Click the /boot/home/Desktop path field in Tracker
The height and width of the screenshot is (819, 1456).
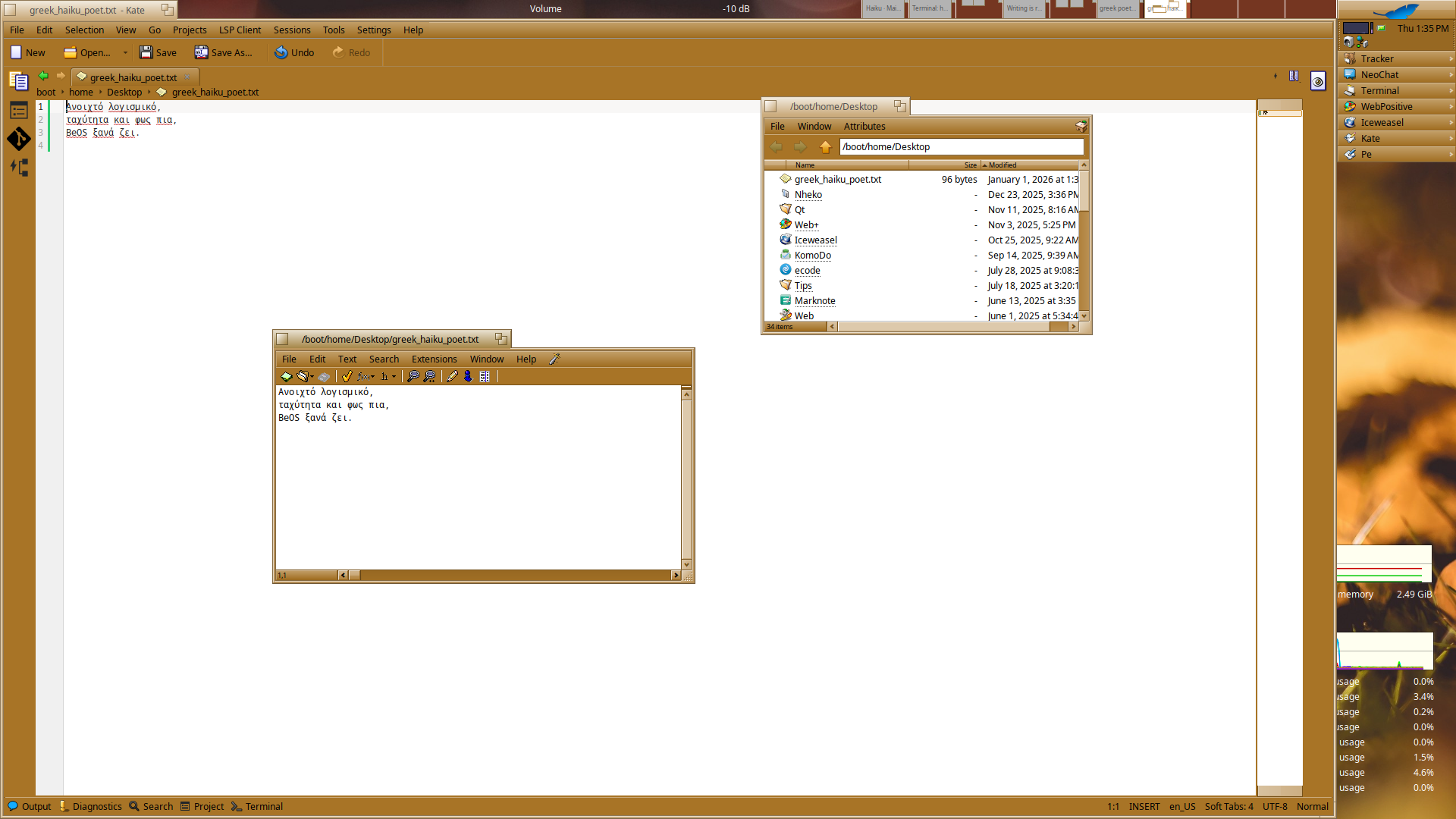pos(961,147)
